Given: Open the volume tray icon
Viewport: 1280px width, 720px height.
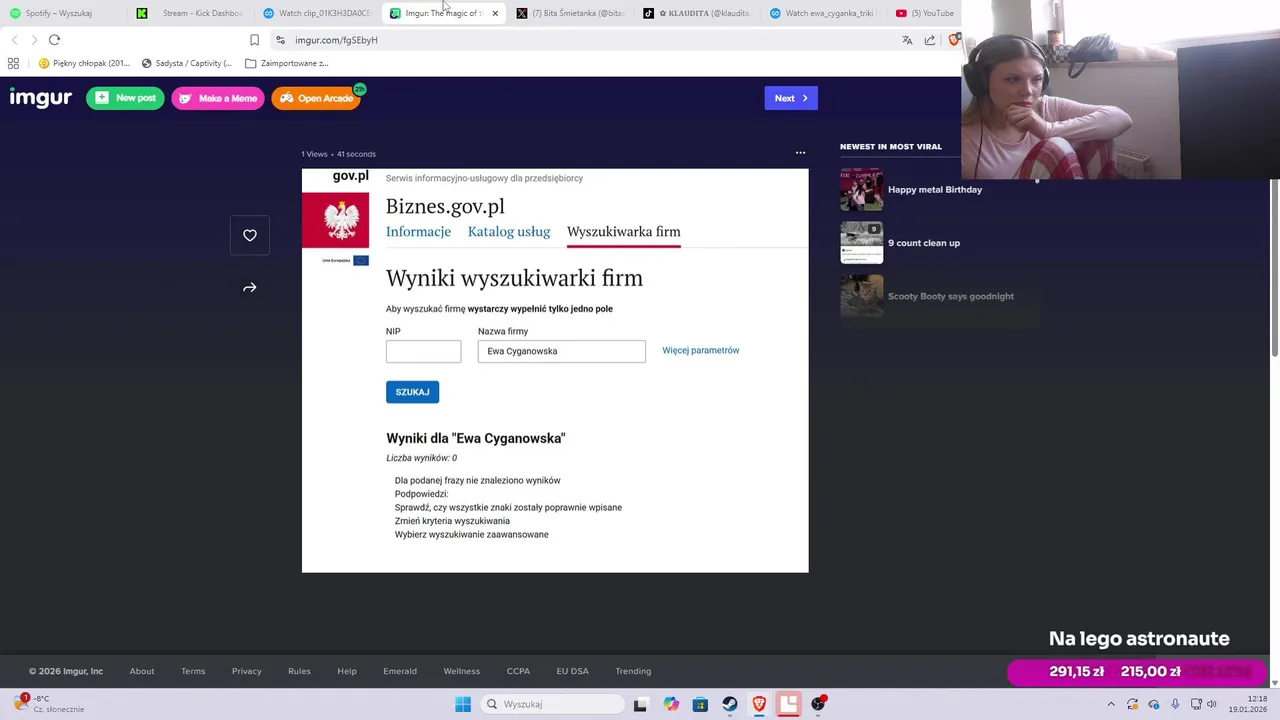Looking at the screenshot, I should click(1211, 704).
